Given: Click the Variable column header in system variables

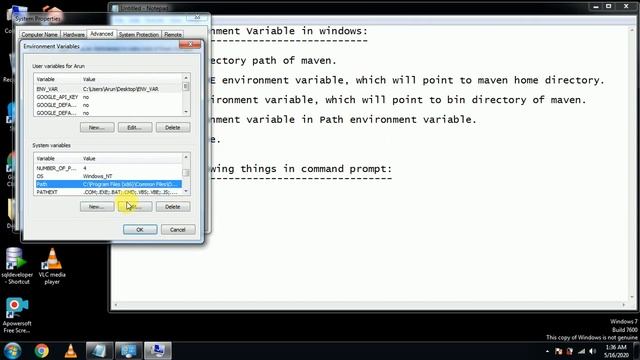Looking at the screenshot, I should click(58, 158).
